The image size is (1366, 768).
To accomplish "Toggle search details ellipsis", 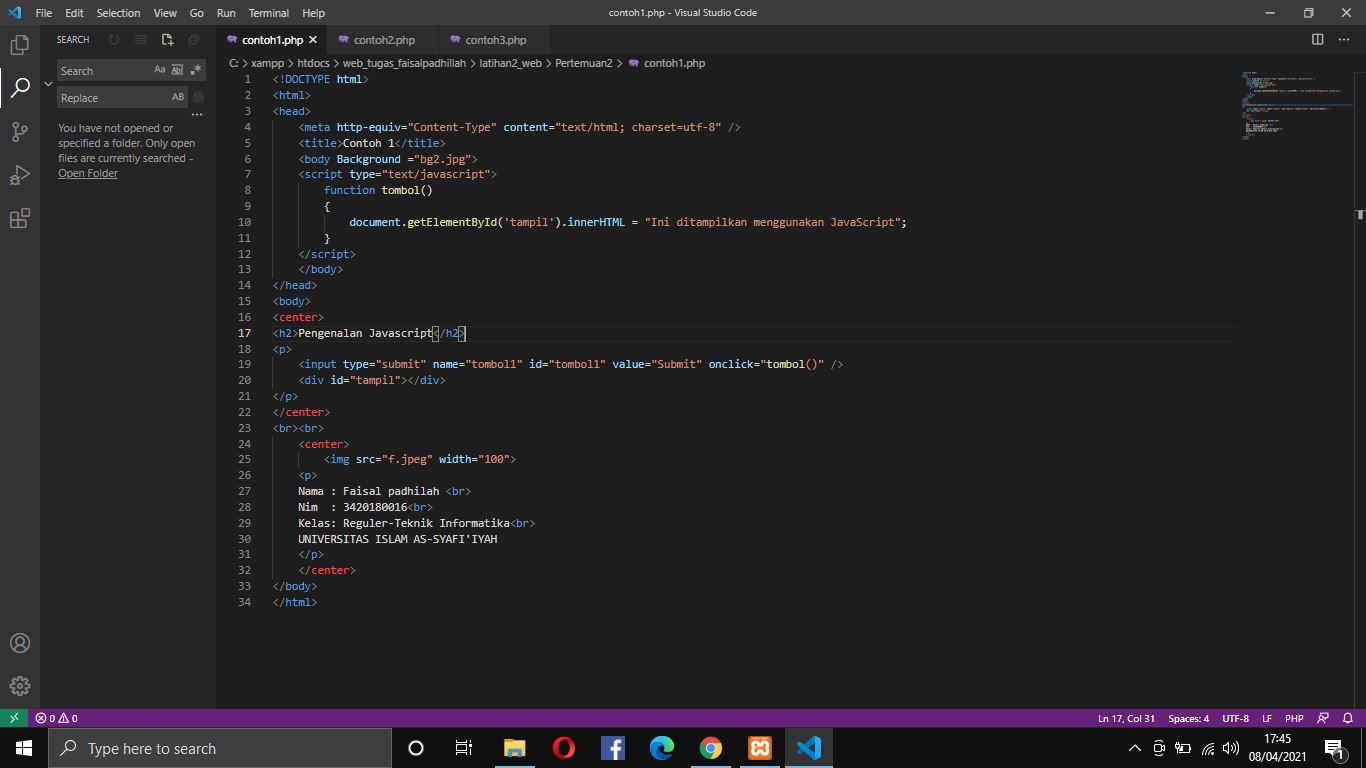I will [x=197, y=115].
